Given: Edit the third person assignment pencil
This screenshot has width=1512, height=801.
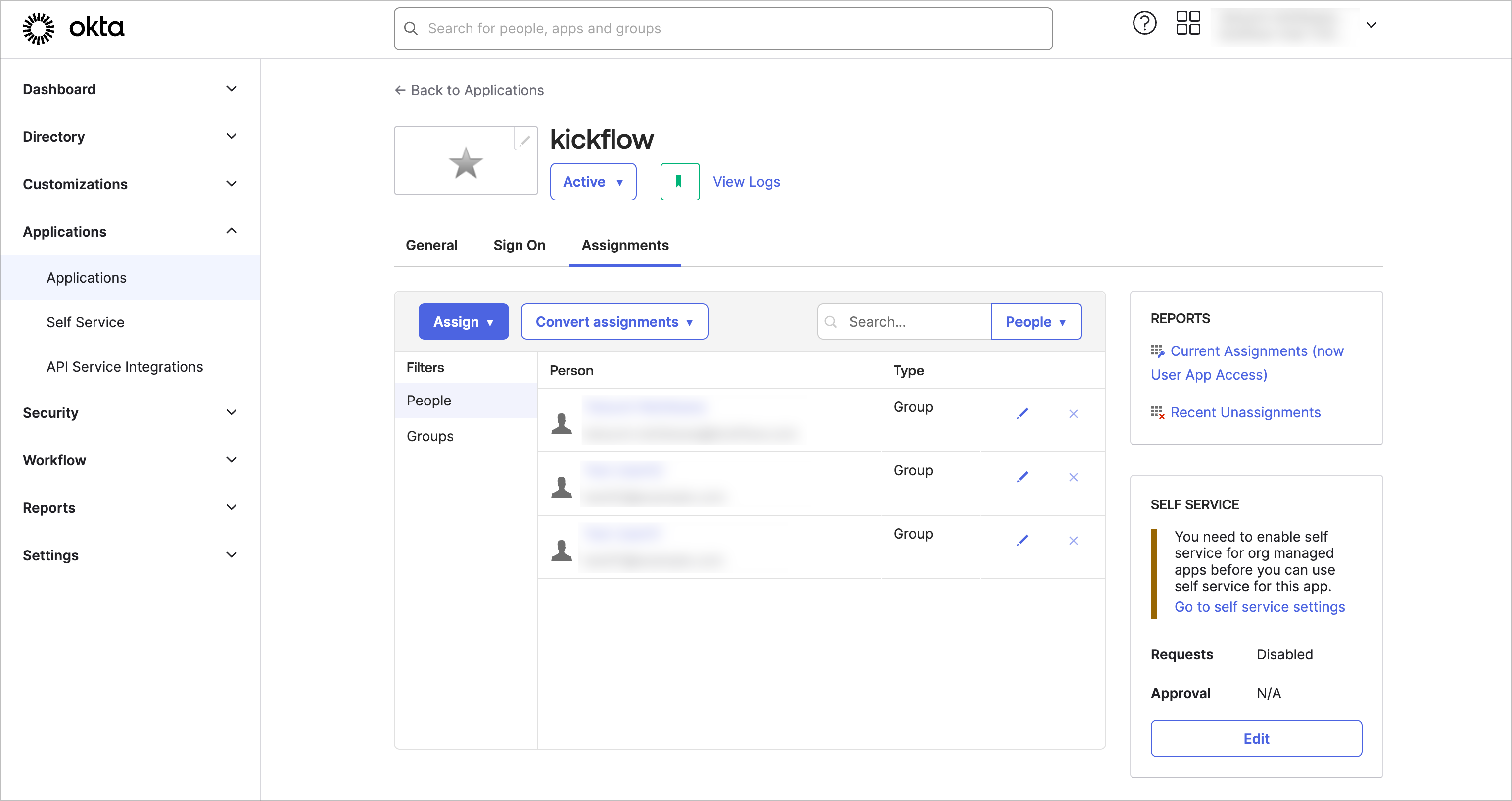Looking at the screenshot, I should (1023, 540).
